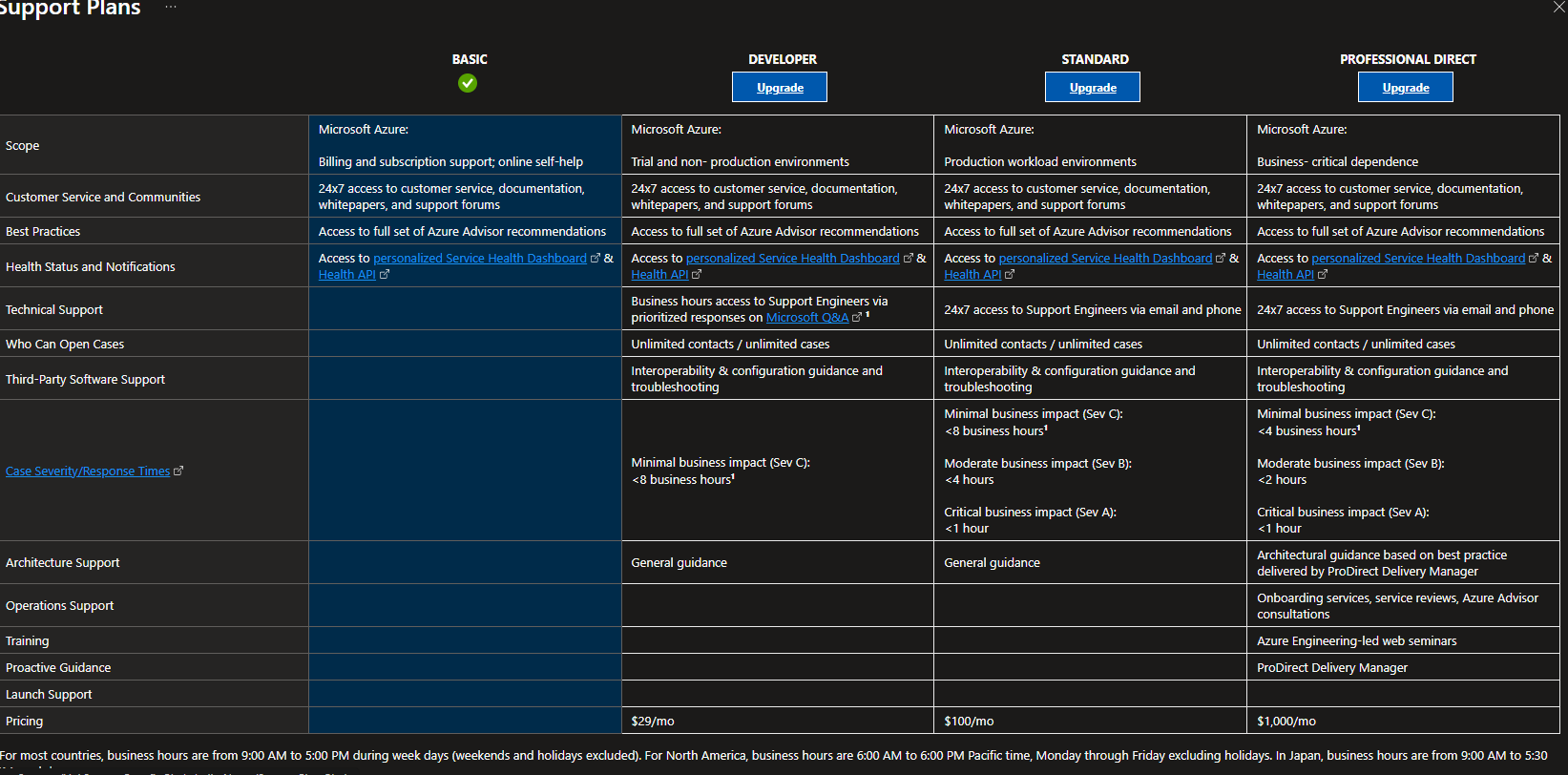Click General guidance in the Developer column
Viewport: 1568px width, 775px height.
[x=679, y=563]
